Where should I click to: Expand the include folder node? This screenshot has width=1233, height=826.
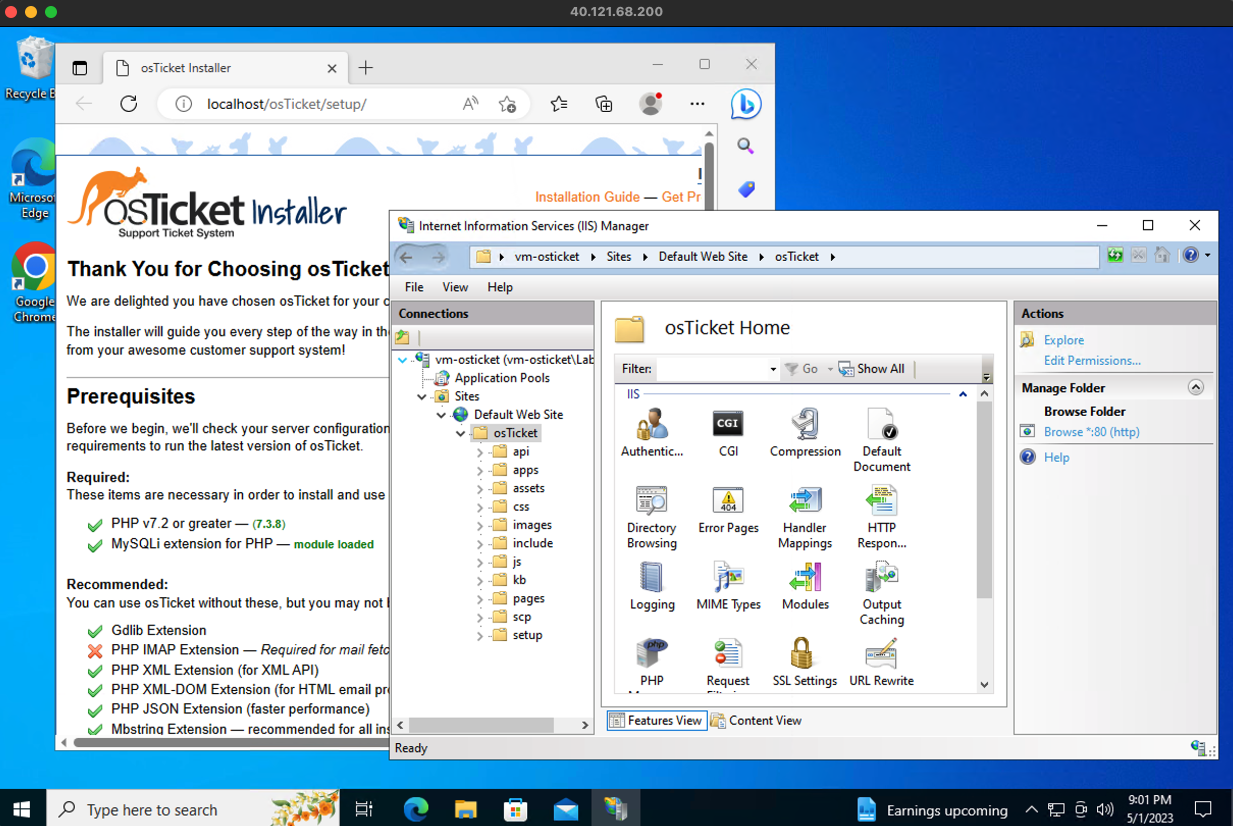coord(480,544)
